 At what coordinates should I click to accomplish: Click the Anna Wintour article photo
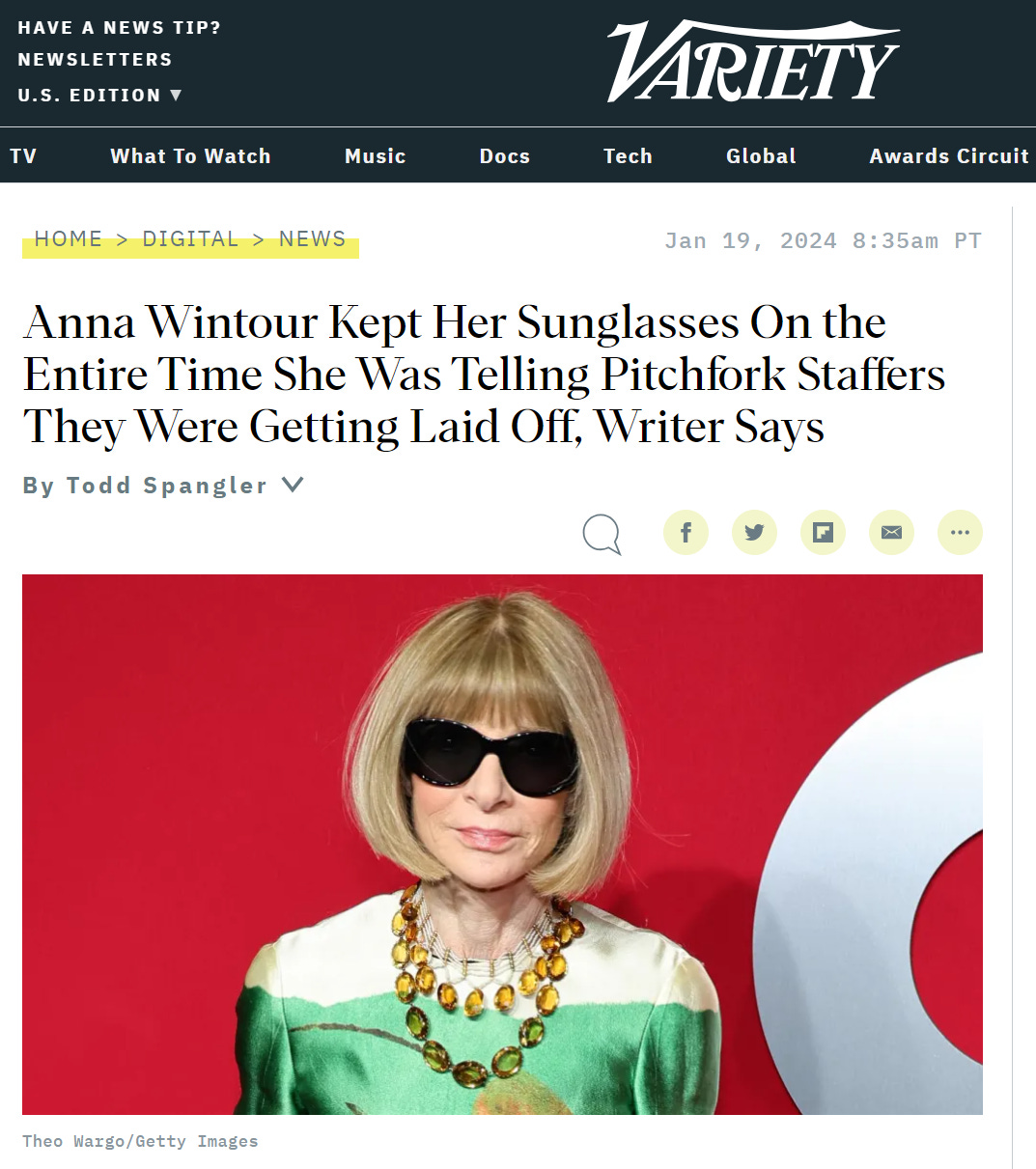502,845
